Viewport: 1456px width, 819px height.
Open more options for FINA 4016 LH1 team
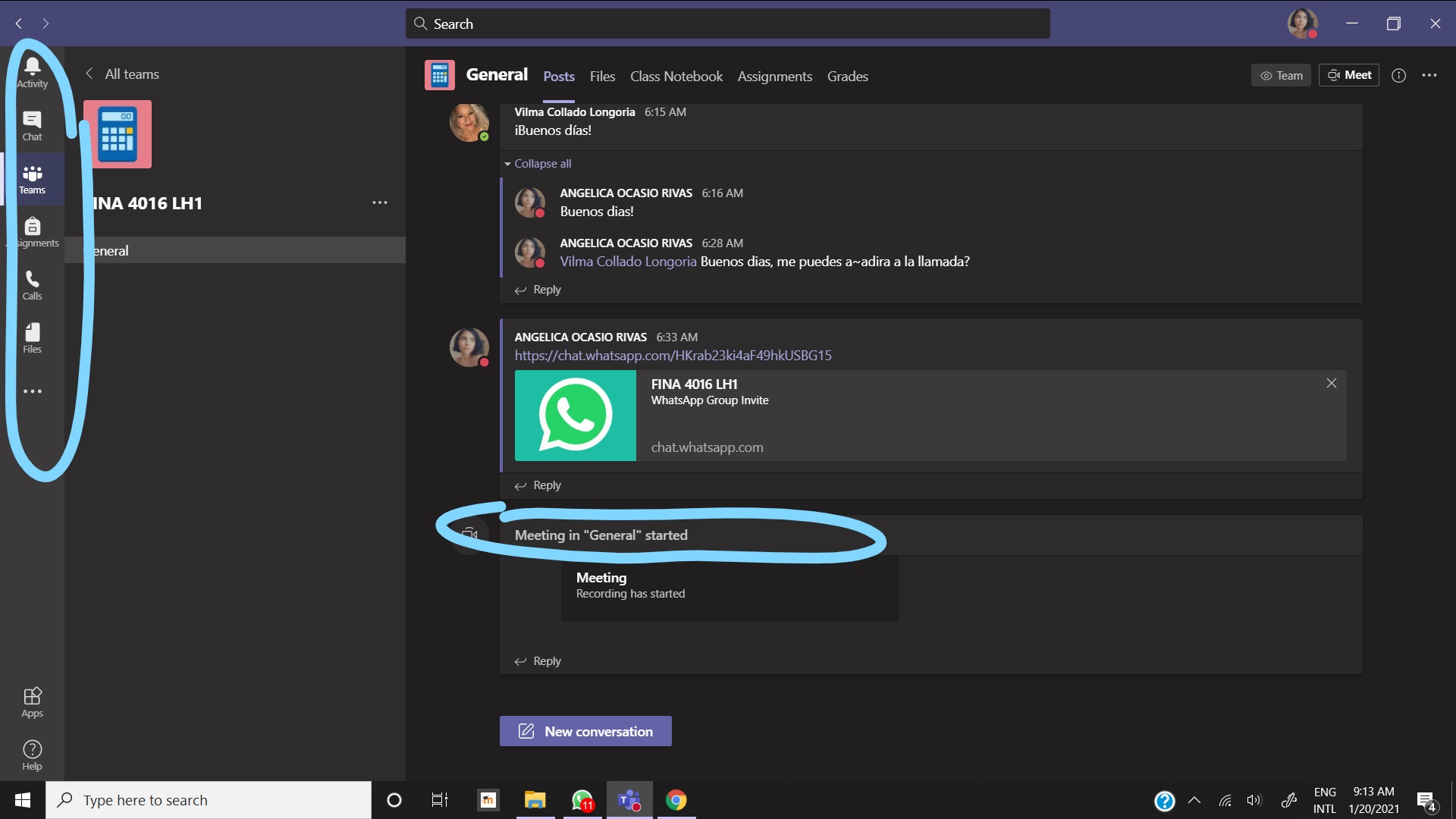point(379,202)
